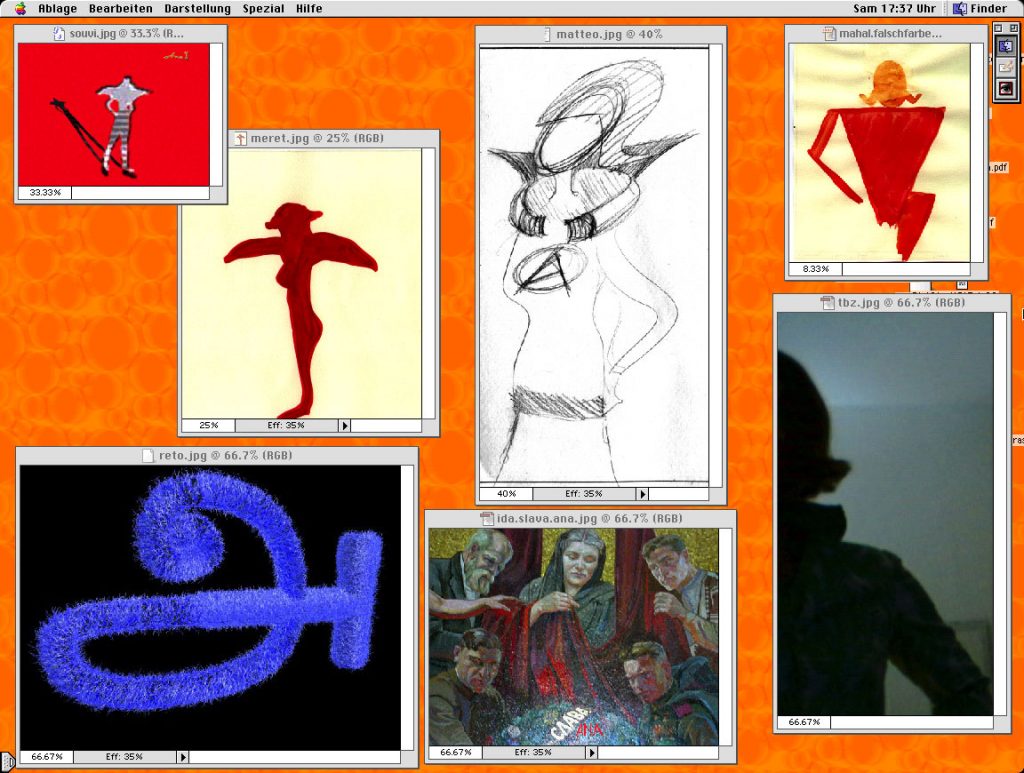Open the status arrow popup in meret.jpg window
The height and width of the screenshot is (773, 1024).
click(345, 426)
